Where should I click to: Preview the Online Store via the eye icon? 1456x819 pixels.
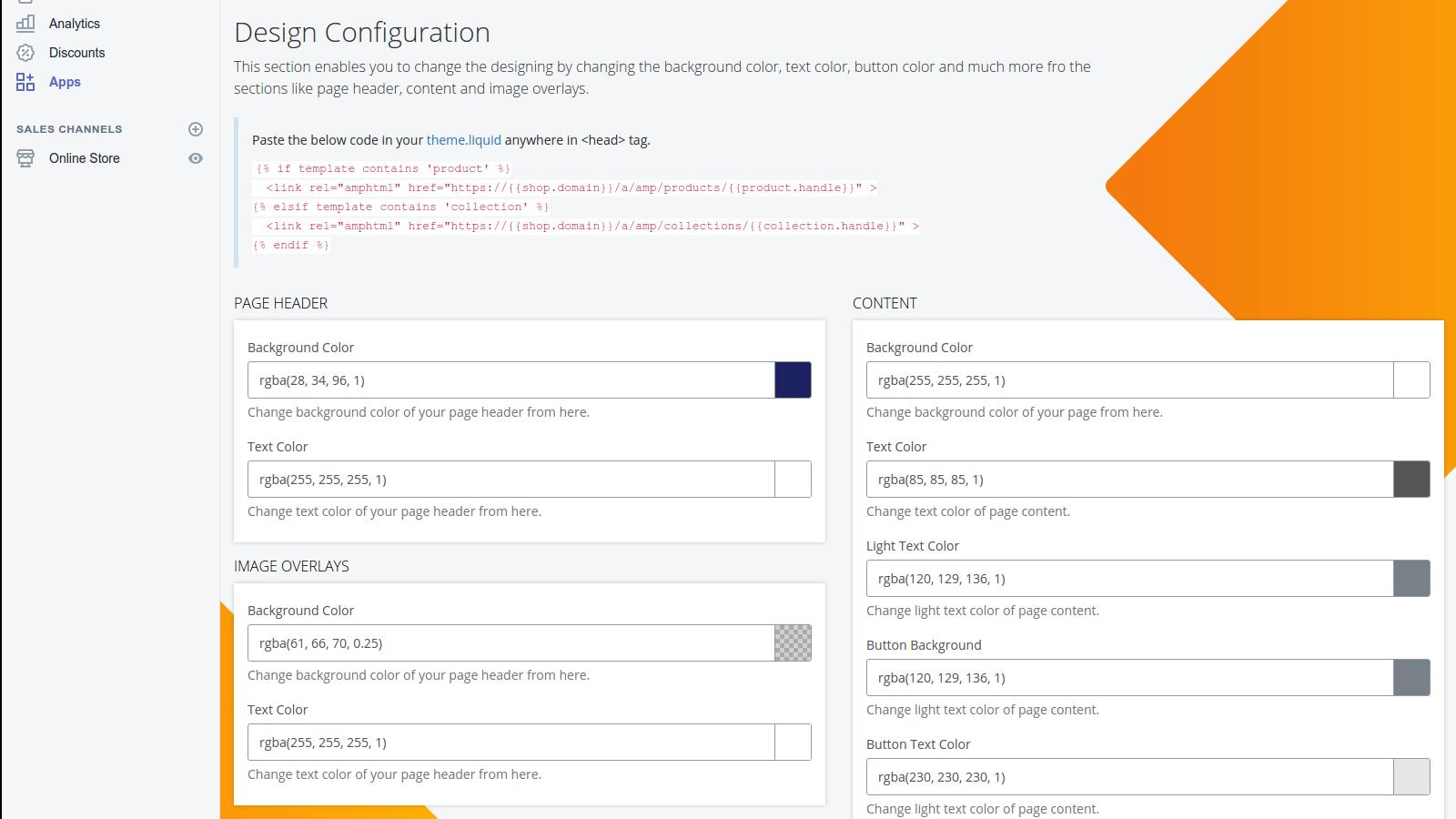196,157
